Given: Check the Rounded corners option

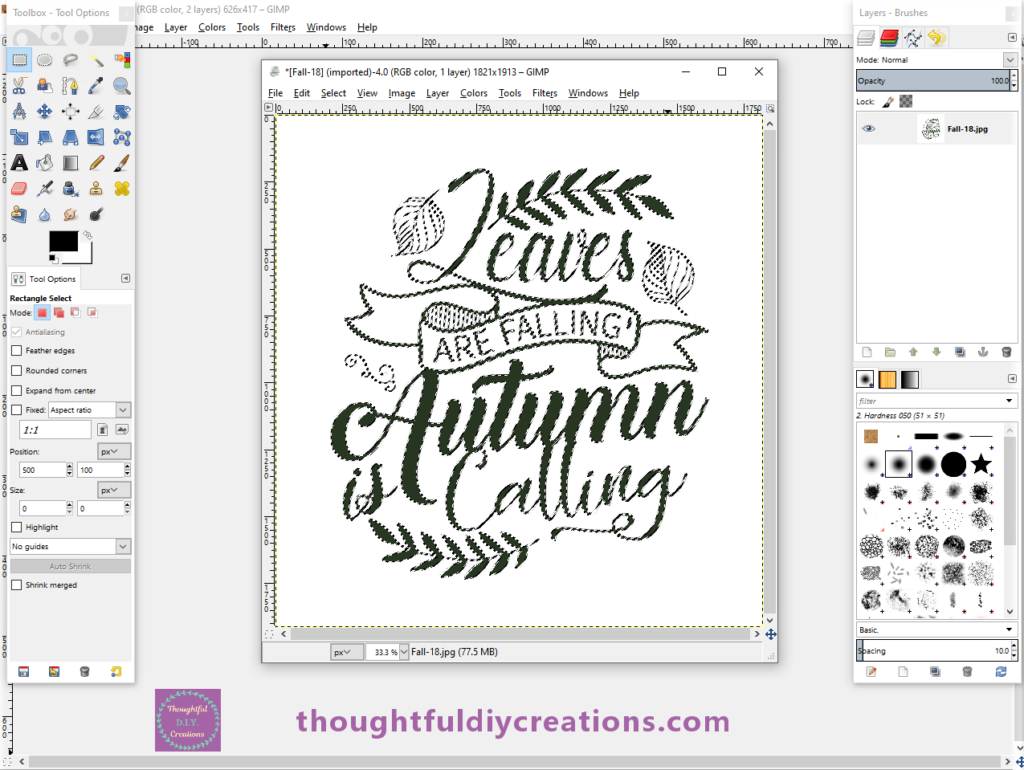Looking at the screenshot, I should [x=16, y=371].
